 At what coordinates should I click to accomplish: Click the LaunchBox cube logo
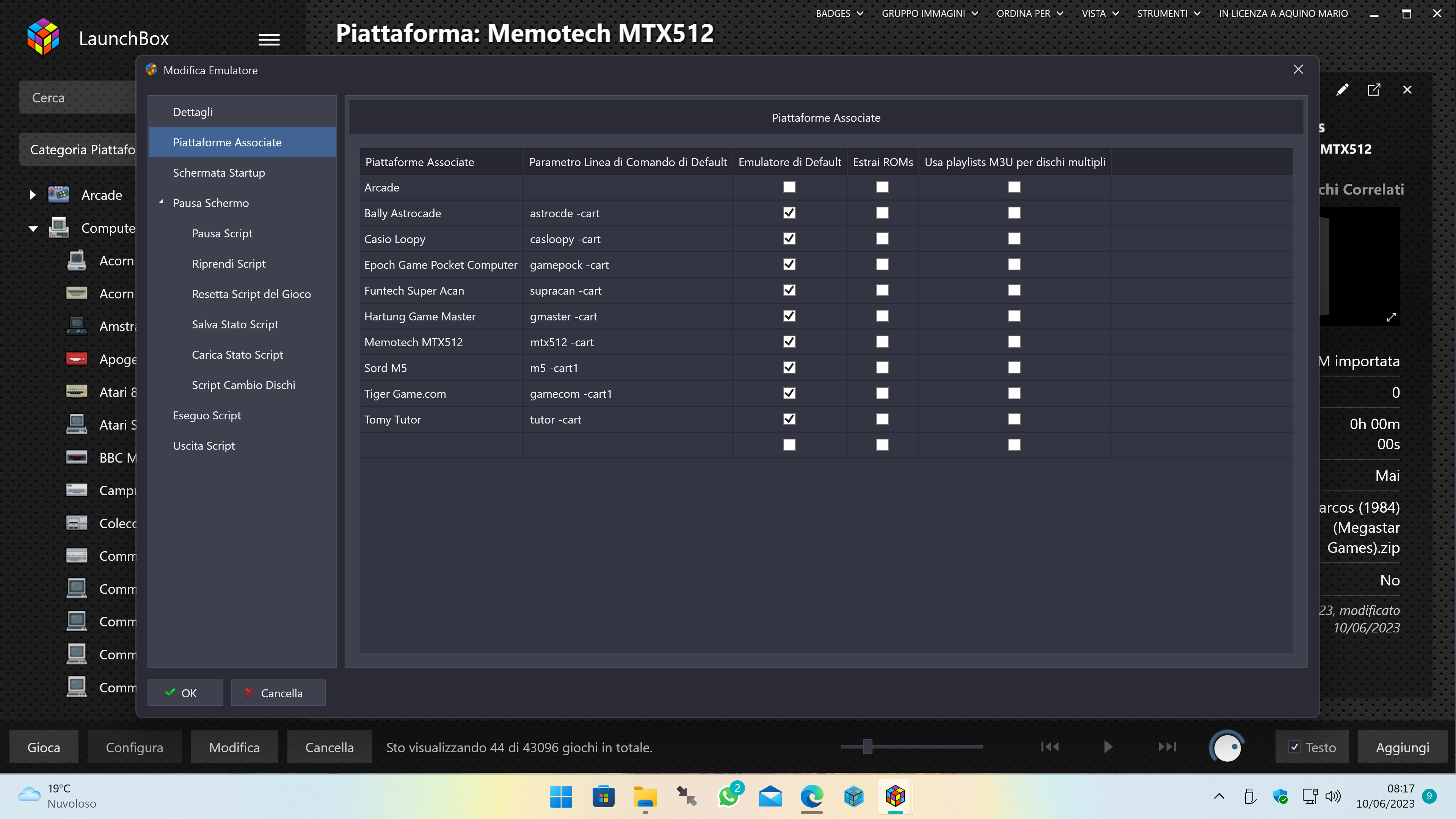pyautogui.click(x=43, y=37)
